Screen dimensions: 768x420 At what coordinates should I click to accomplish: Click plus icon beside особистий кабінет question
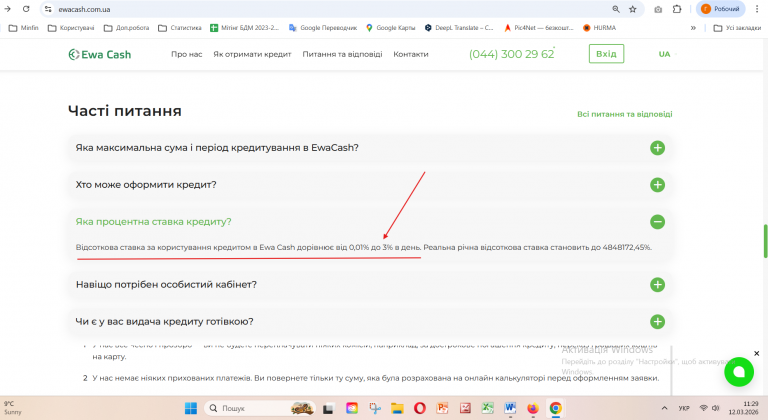point(657,285)
